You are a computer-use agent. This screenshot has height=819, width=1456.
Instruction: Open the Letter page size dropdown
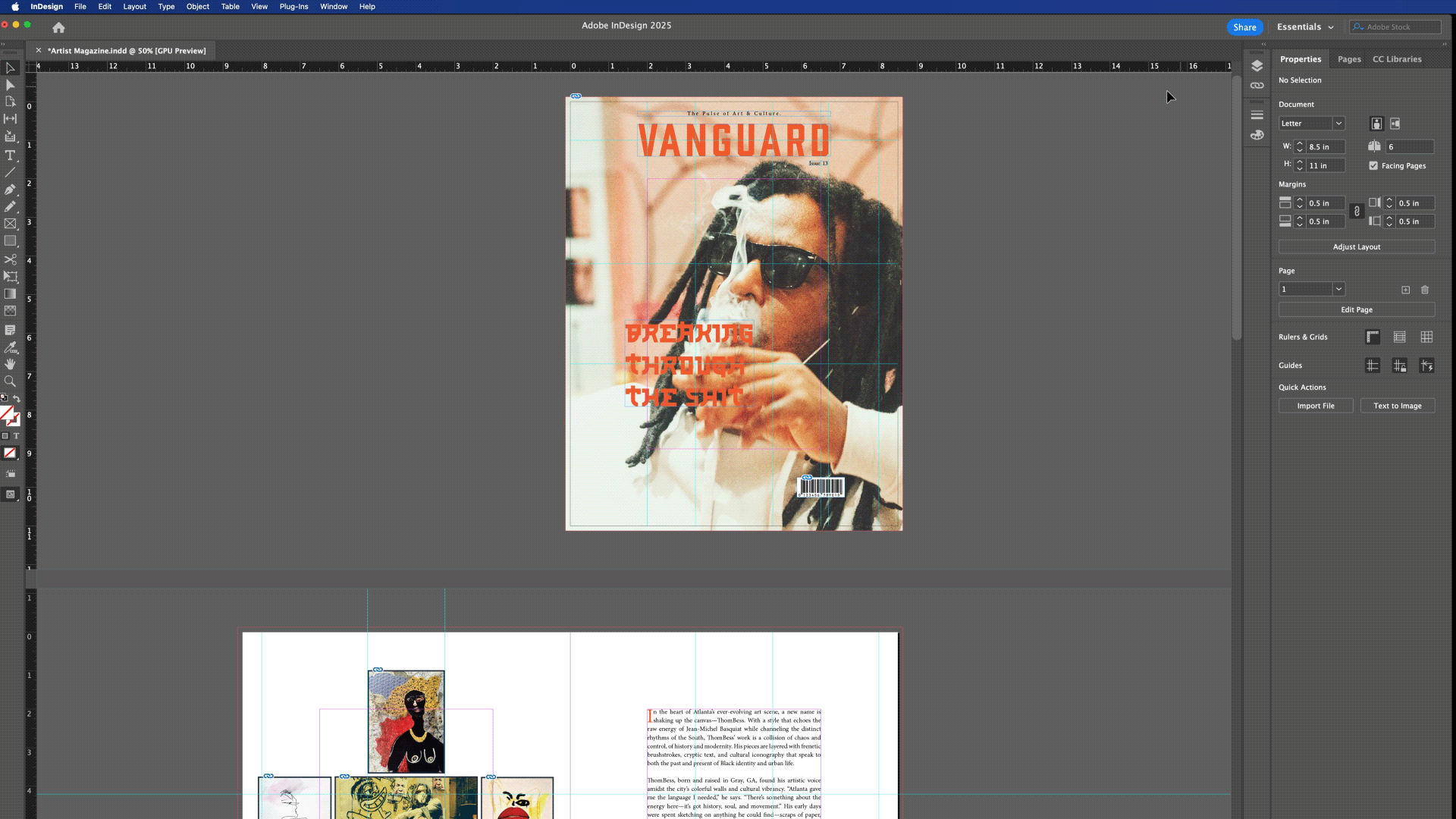pyautogui.click(x=1338, y=124)
